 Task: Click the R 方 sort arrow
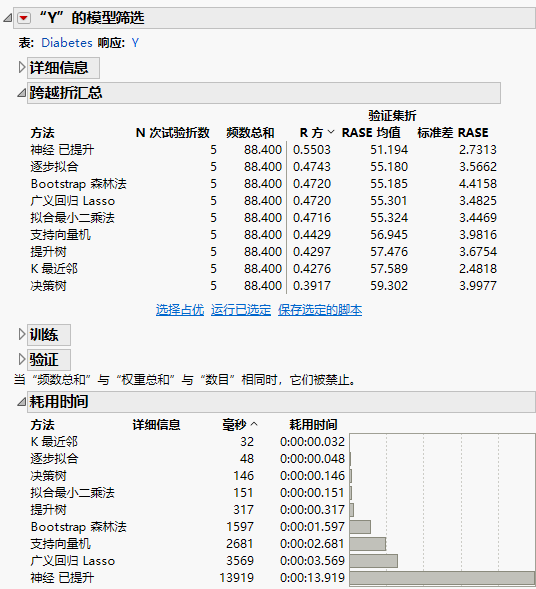[x=331, y=132]
